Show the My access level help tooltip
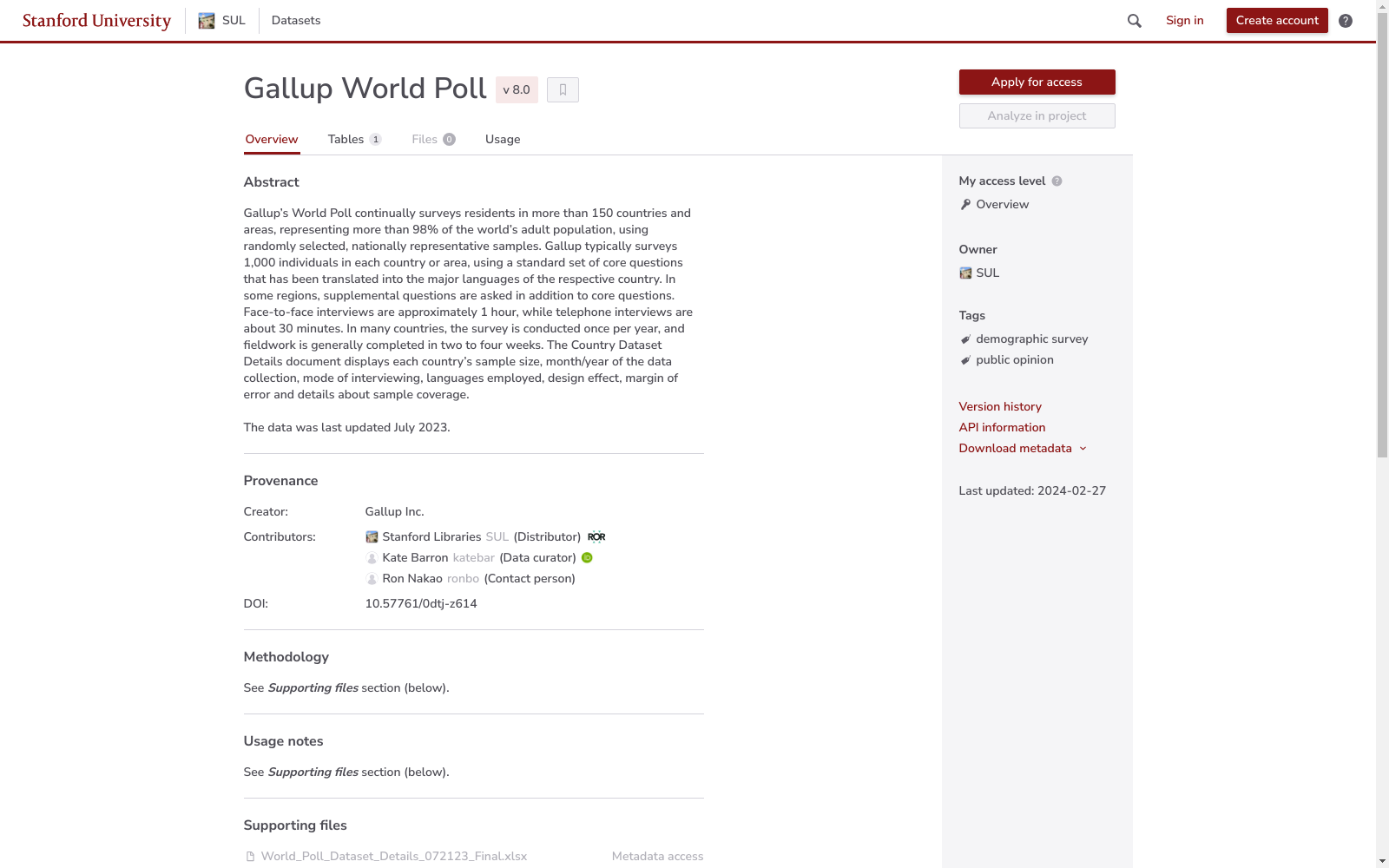This screenshot has width=1389, height=868. tap(1057, 181)
